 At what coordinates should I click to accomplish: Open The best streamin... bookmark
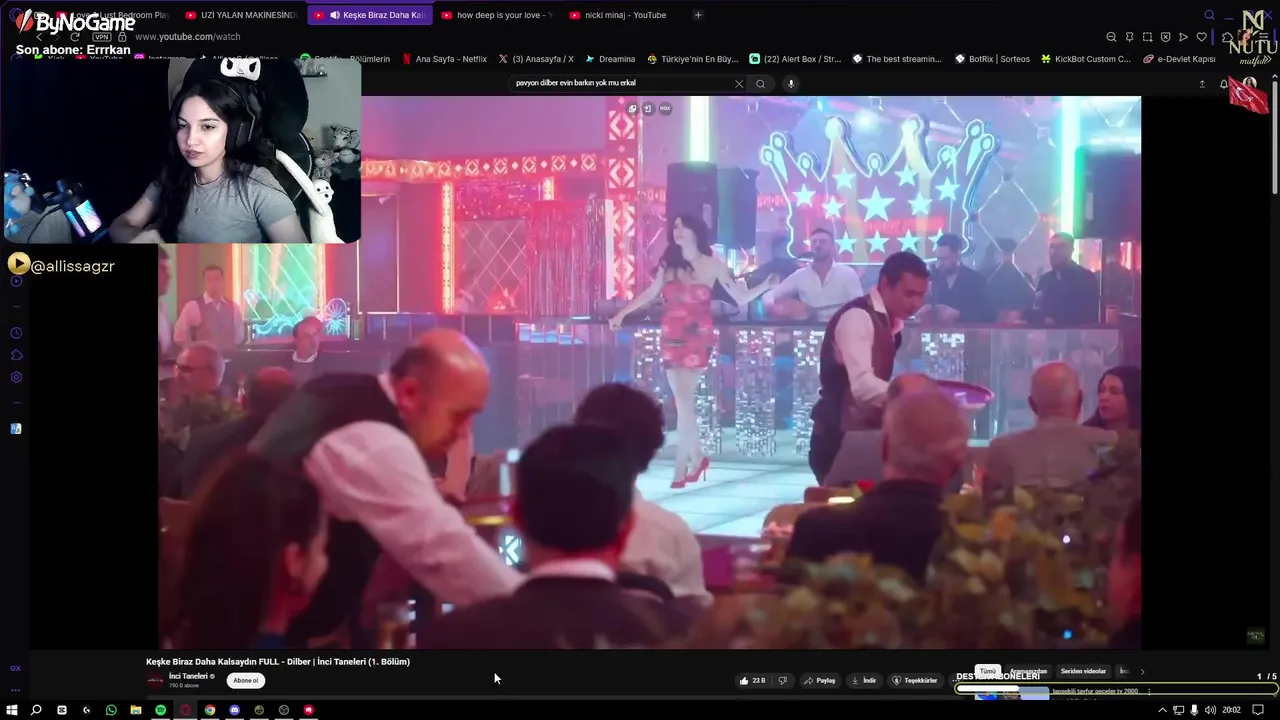click(897, 59)
